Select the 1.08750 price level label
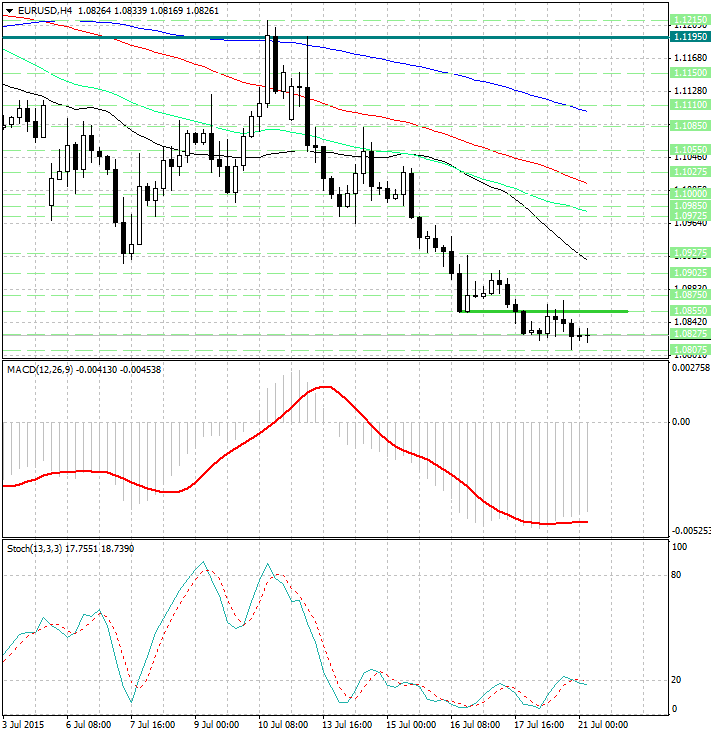This screenshot has width=711, height=733. click(690, 295)
